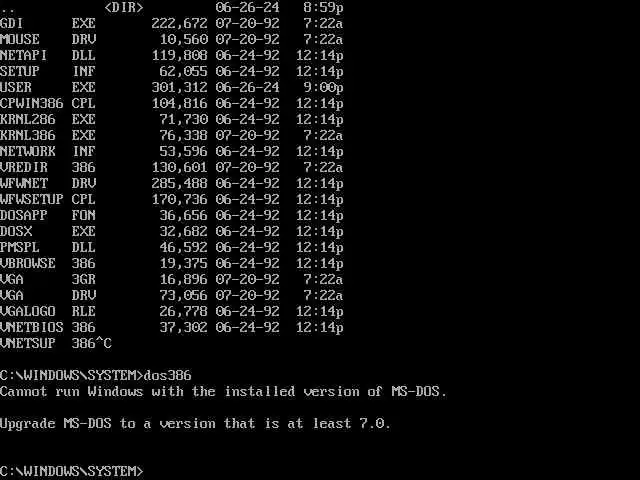Screen dimensions: 640x480
Task: Click the typed dos386 command text
Action: pos(168,375)
